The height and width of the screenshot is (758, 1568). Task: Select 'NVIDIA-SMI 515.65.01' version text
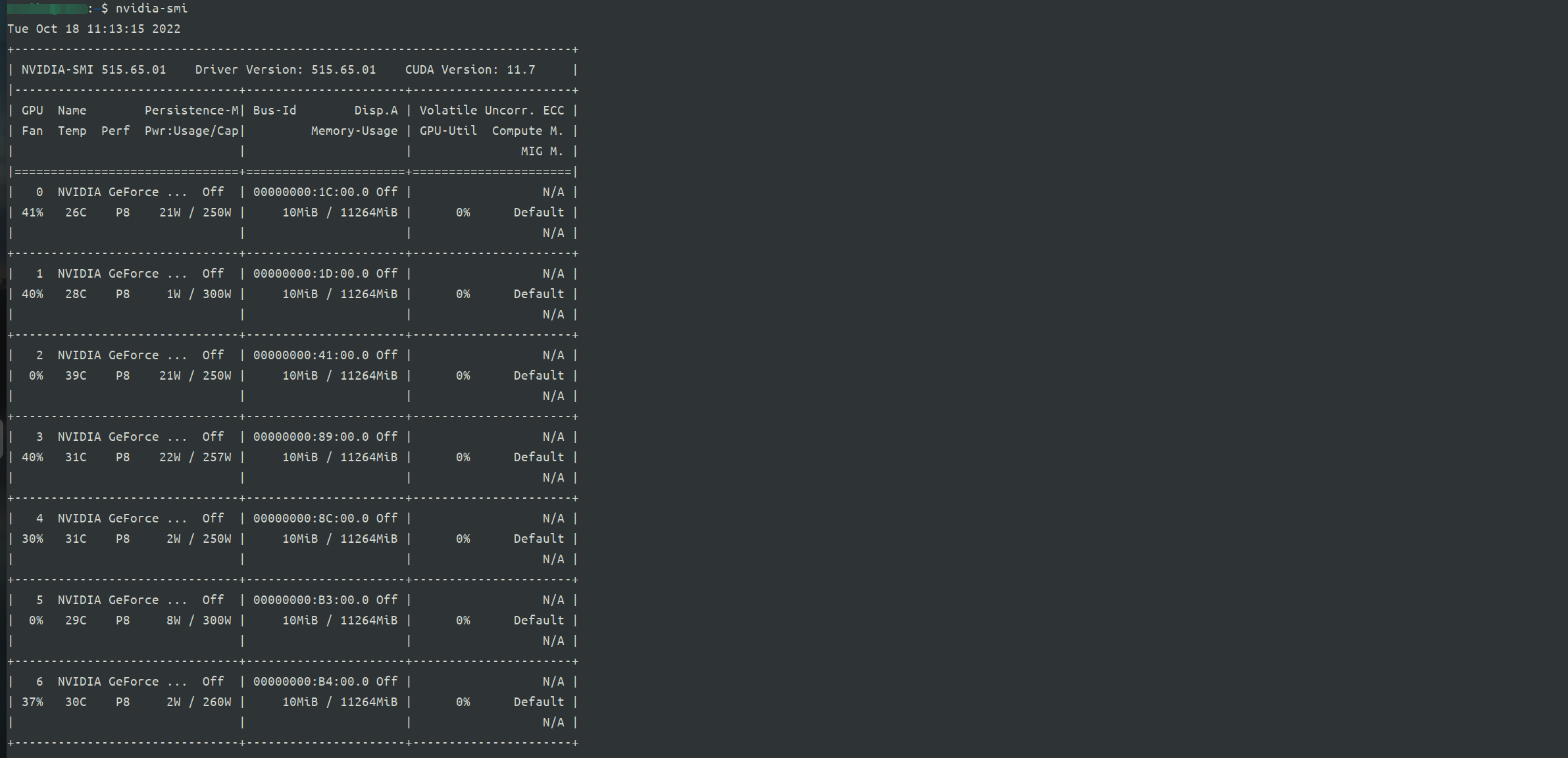pos(94,70)
